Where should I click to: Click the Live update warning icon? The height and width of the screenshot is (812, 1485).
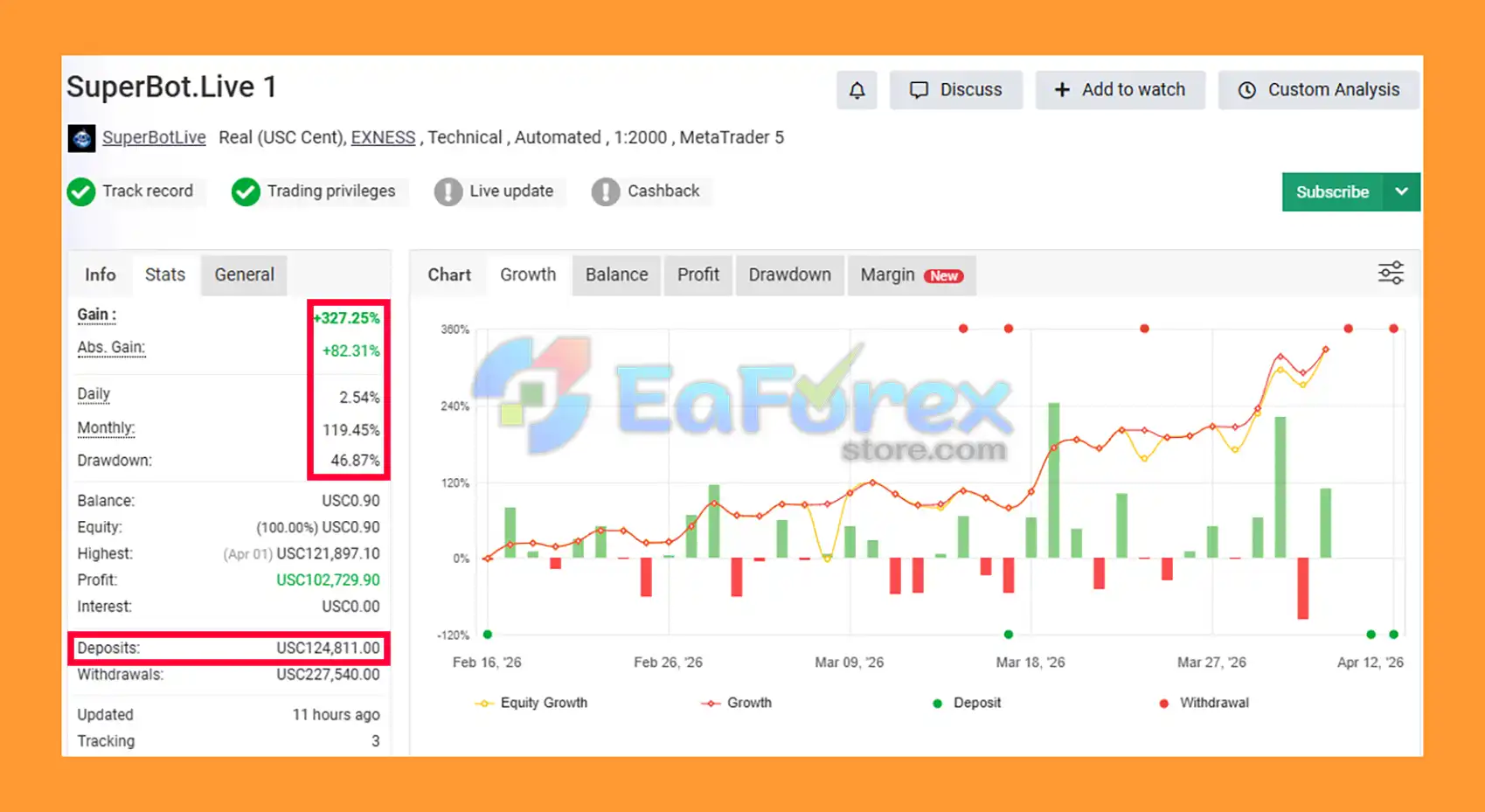(448, 191)
